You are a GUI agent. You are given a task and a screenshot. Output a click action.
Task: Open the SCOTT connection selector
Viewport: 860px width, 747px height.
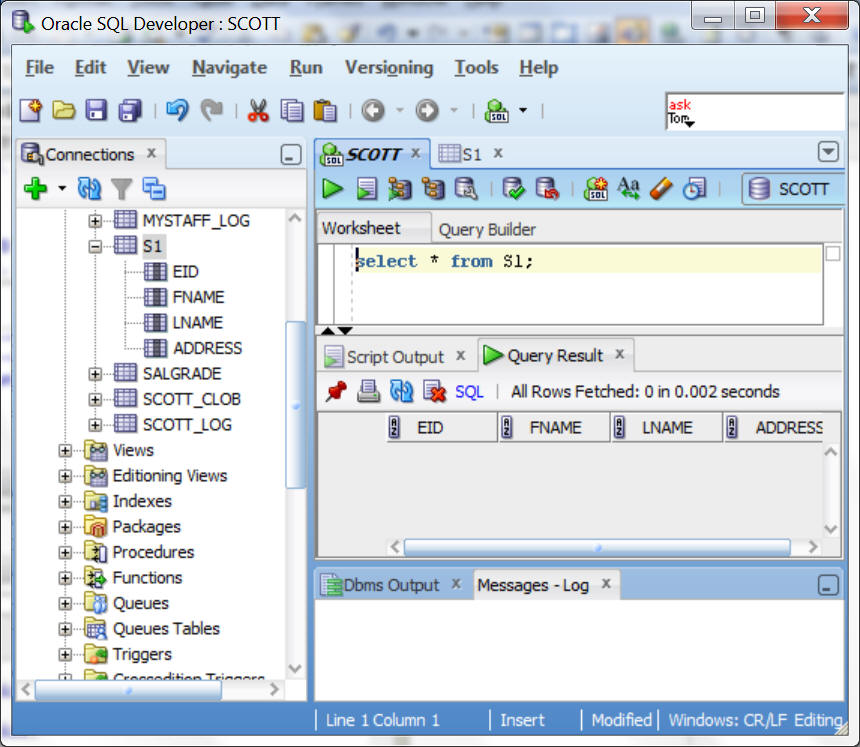[x=793, y=189]
